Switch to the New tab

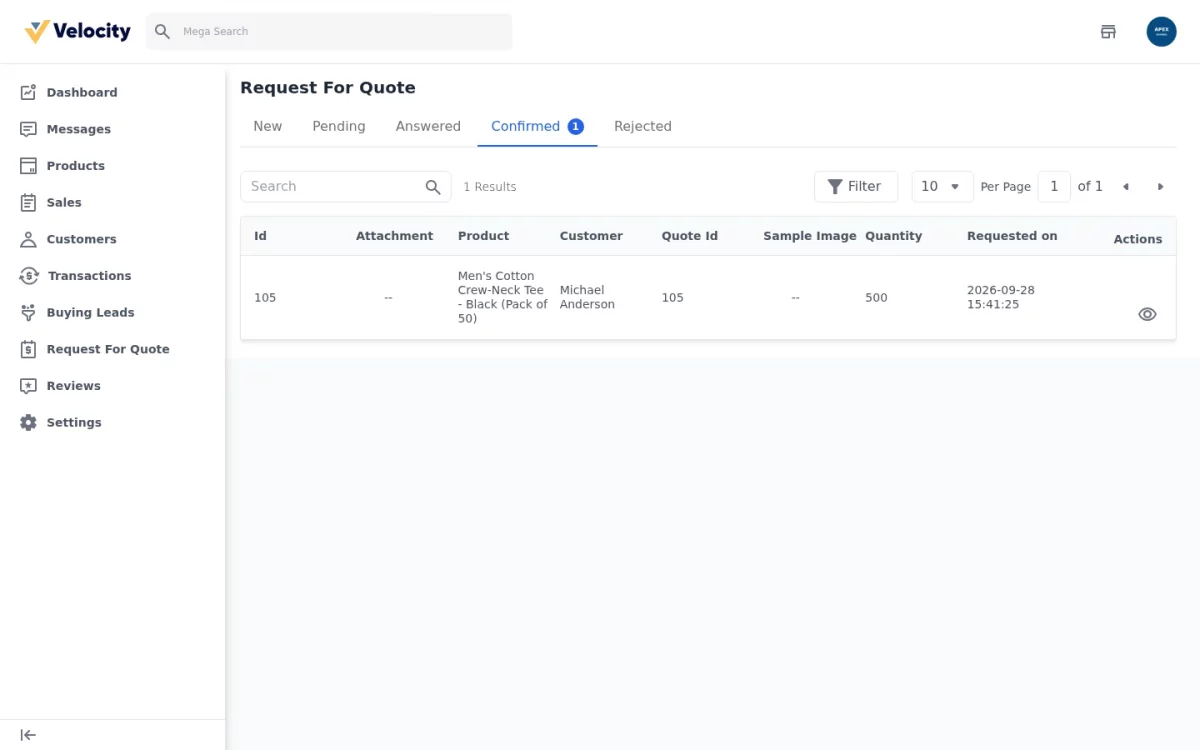268,126
